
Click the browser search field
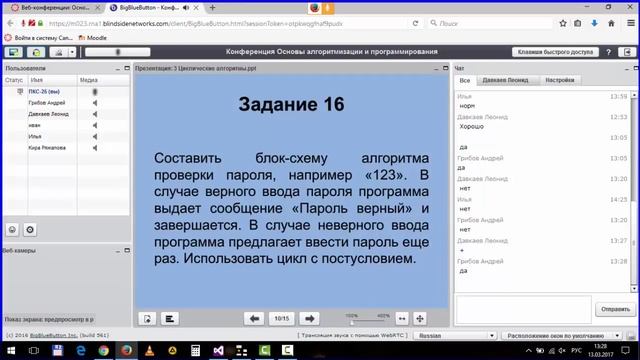click(490, 23)
